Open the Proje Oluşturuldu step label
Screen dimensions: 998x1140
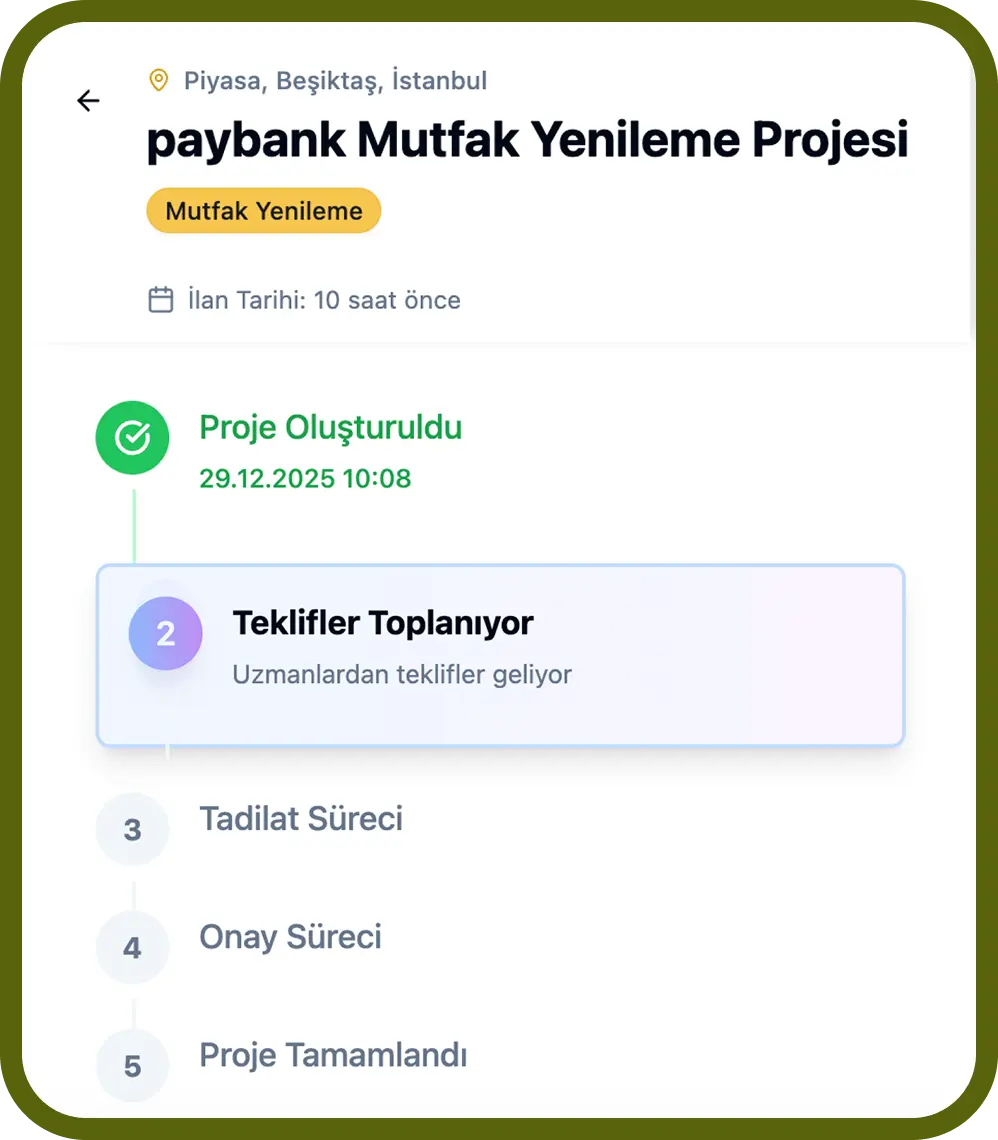coord(330,427)
